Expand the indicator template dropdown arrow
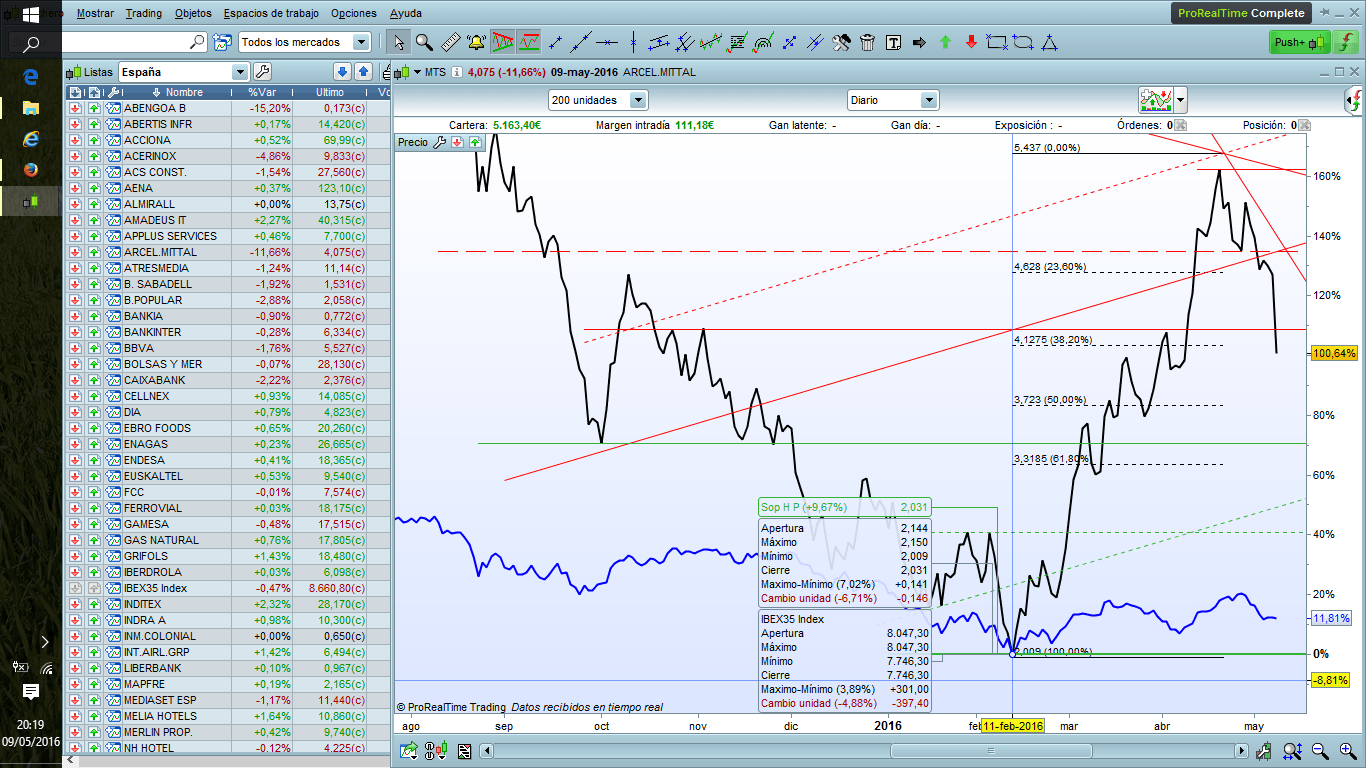 point(1181,99)
